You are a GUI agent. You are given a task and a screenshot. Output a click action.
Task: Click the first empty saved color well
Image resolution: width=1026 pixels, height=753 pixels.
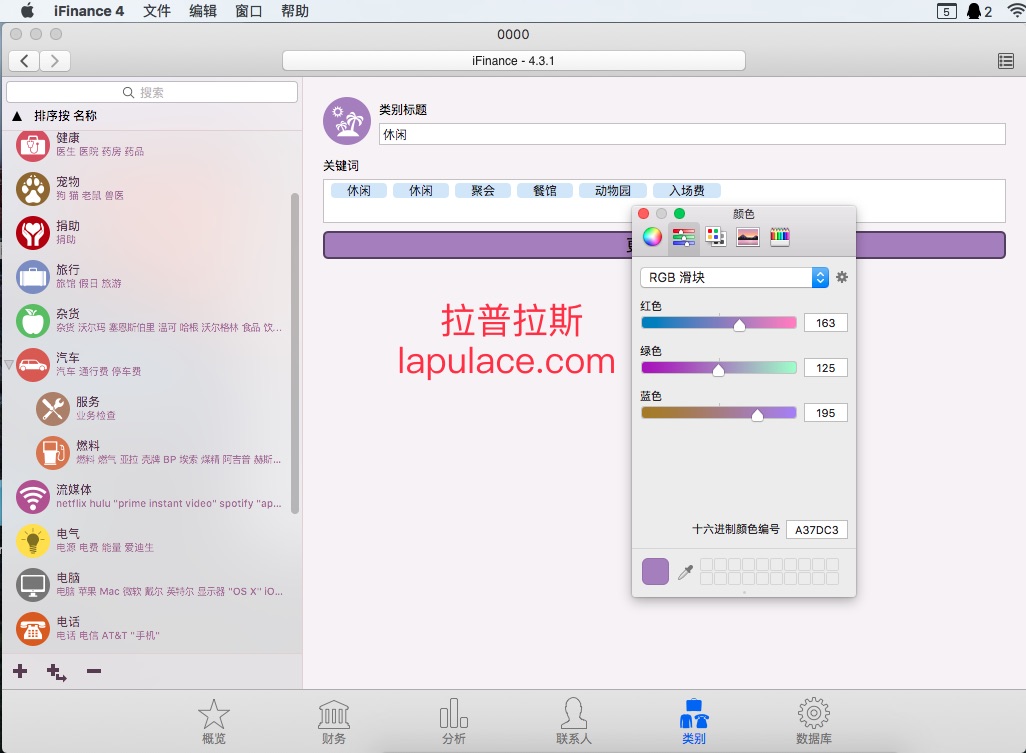tap(706, 564)
